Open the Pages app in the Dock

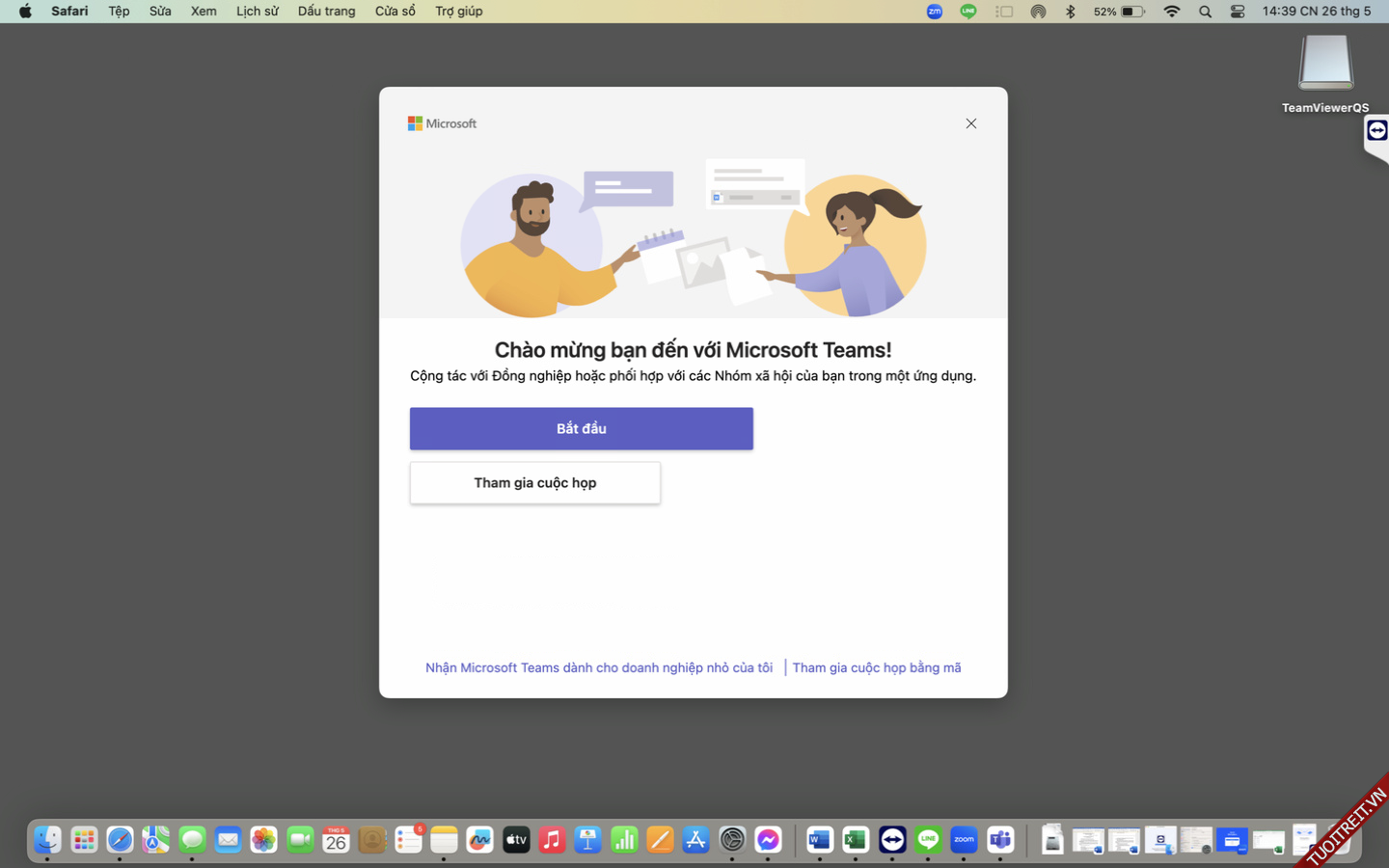[660, 840]
